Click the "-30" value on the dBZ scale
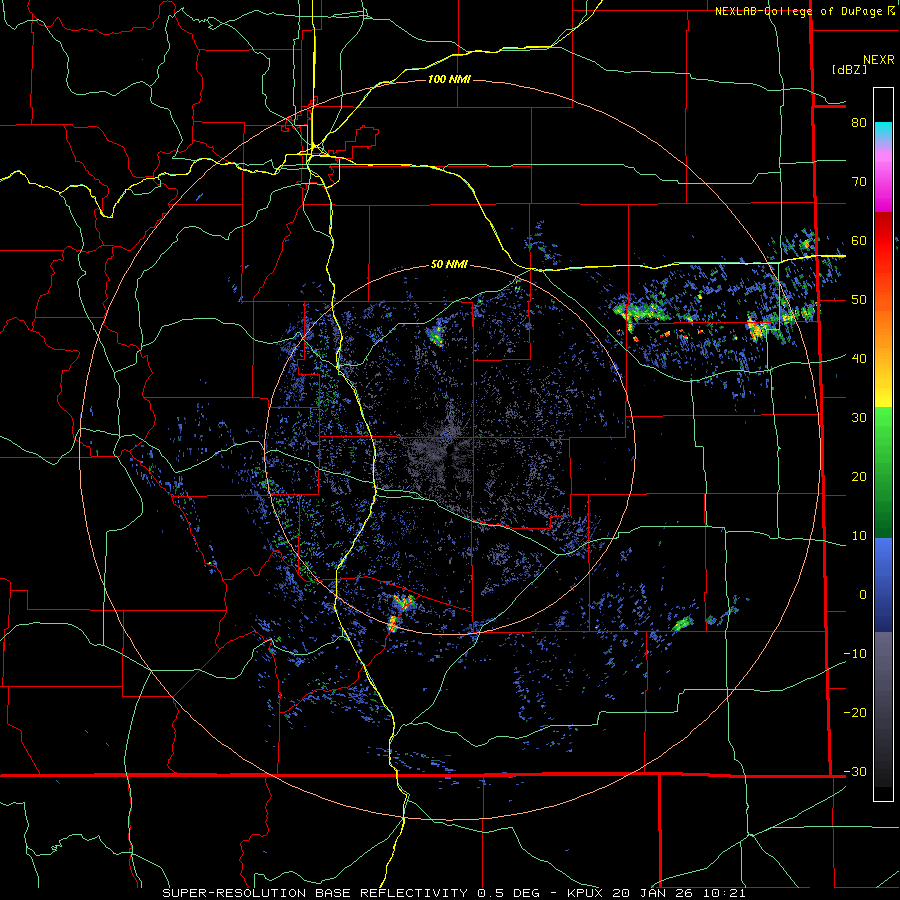900x900 pixels. (x=855, y=772)
